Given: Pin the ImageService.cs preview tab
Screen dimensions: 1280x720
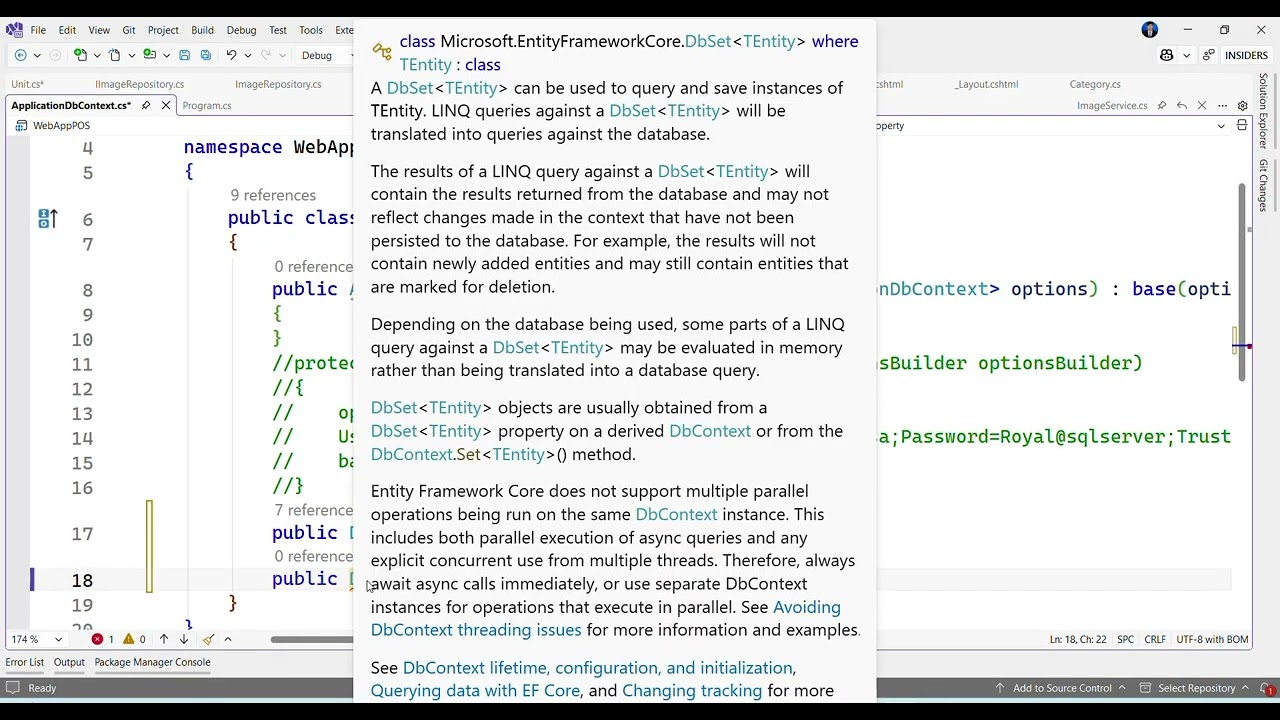Looking at the screenshot, I should [x=1162, y=105].
